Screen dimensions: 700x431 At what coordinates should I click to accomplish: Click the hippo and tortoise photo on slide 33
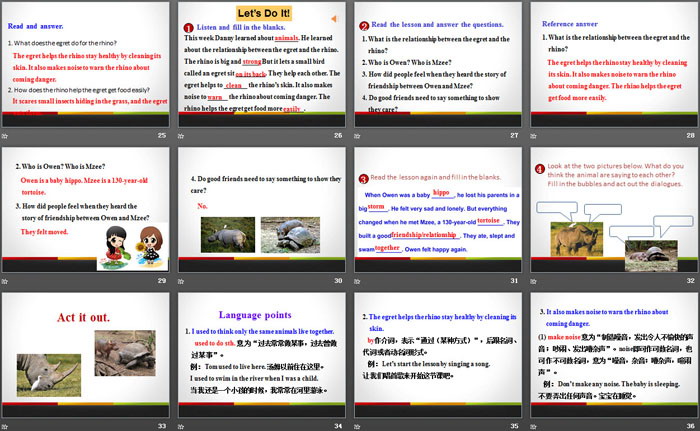125,353
